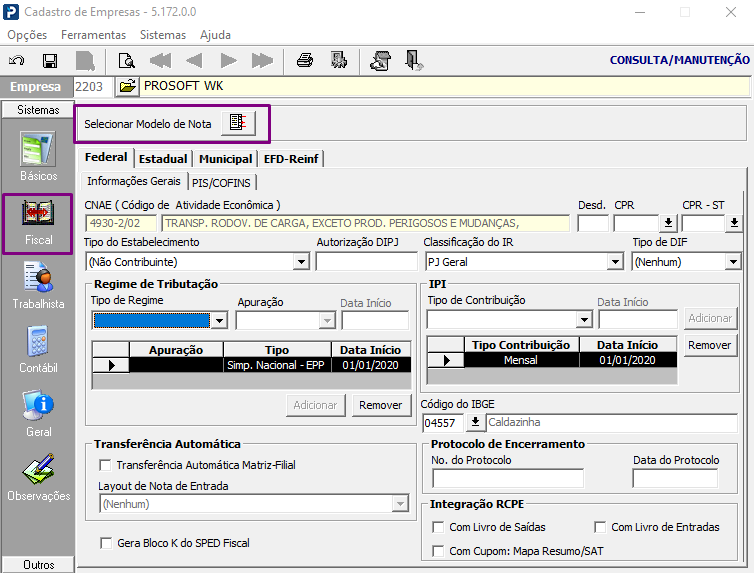The width and height of the screenshot is (754, 573).
Task: Click the Selecionar Modelo de Nota icon button
Action: [x=239, y=124]
